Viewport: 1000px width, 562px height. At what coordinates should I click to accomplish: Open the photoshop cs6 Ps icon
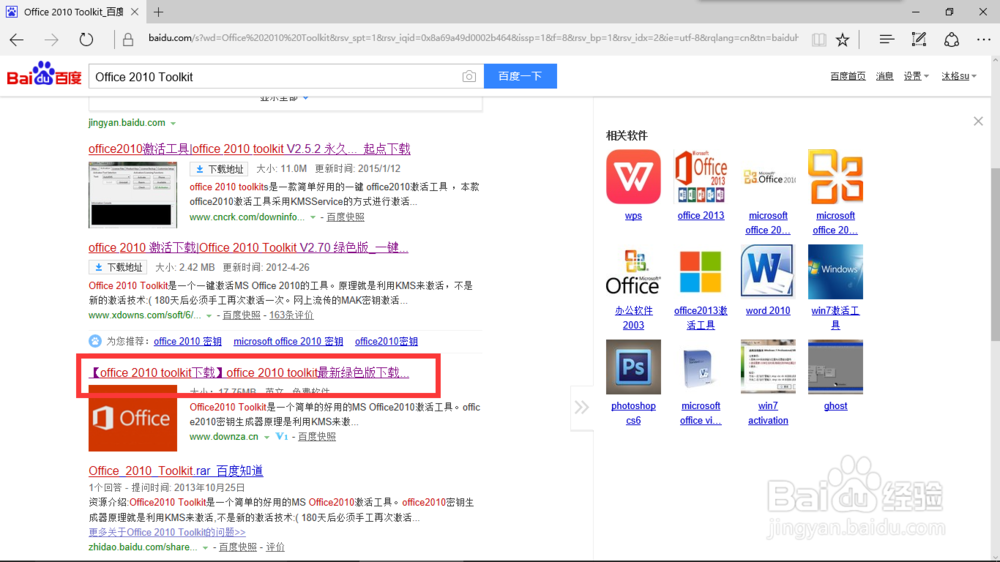click(633, 367)
